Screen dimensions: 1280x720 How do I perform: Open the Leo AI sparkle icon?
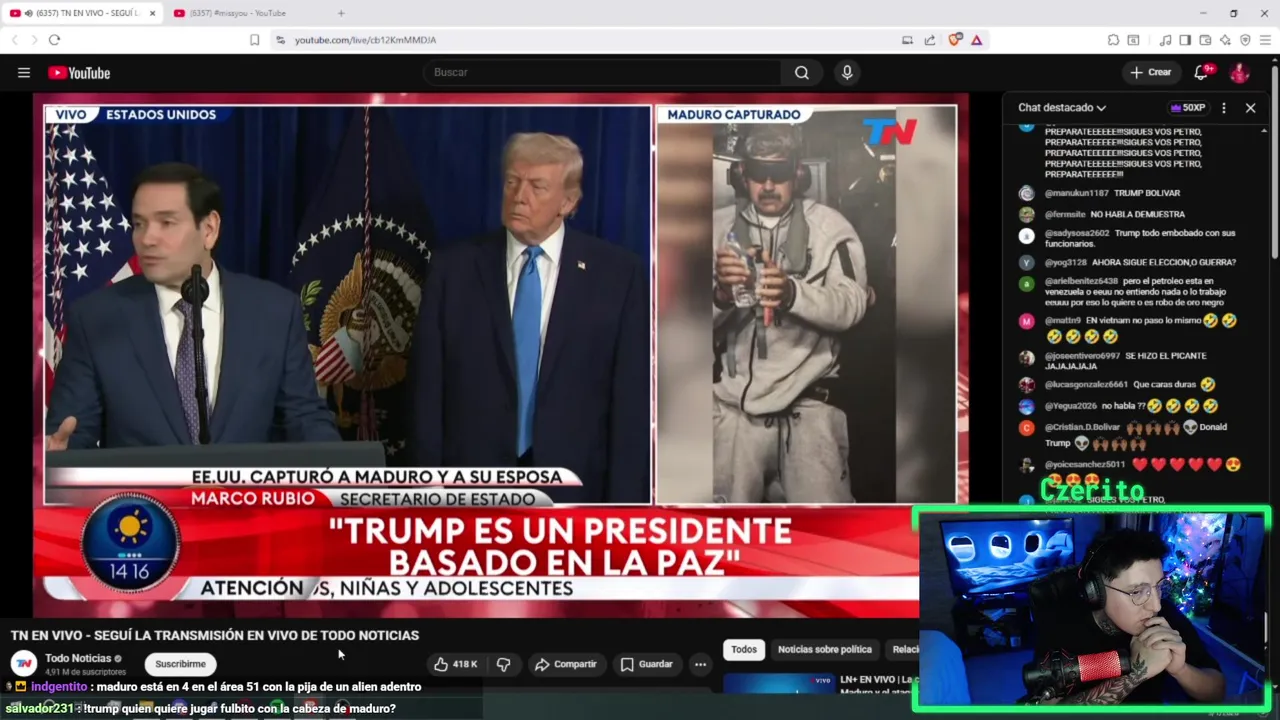coord(1225,40)
